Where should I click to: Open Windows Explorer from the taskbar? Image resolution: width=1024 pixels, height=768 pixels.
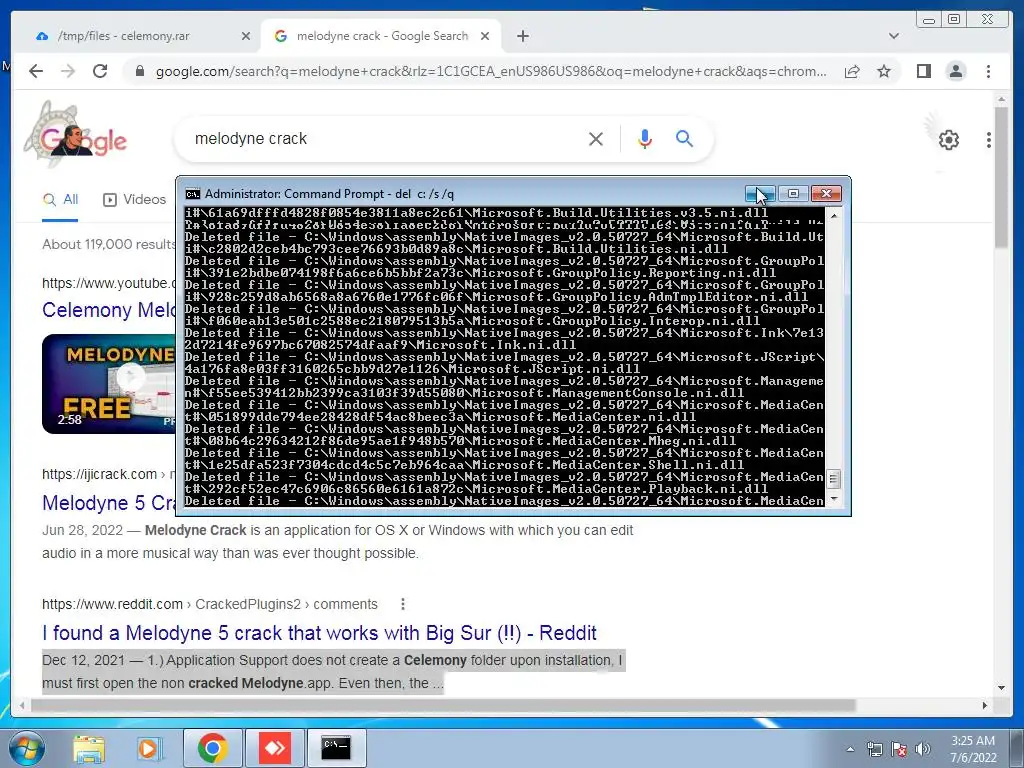coord(89,748)
